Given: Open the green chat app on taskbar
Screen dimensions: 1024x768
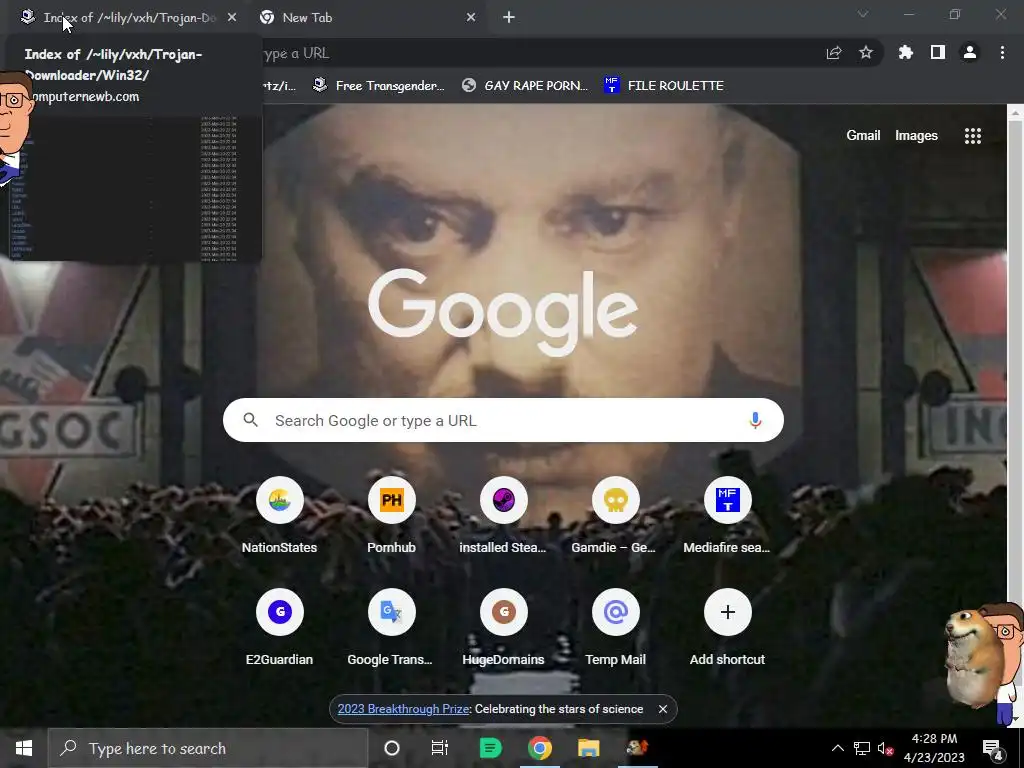Looking at the screenshot, I should (490, 748).
